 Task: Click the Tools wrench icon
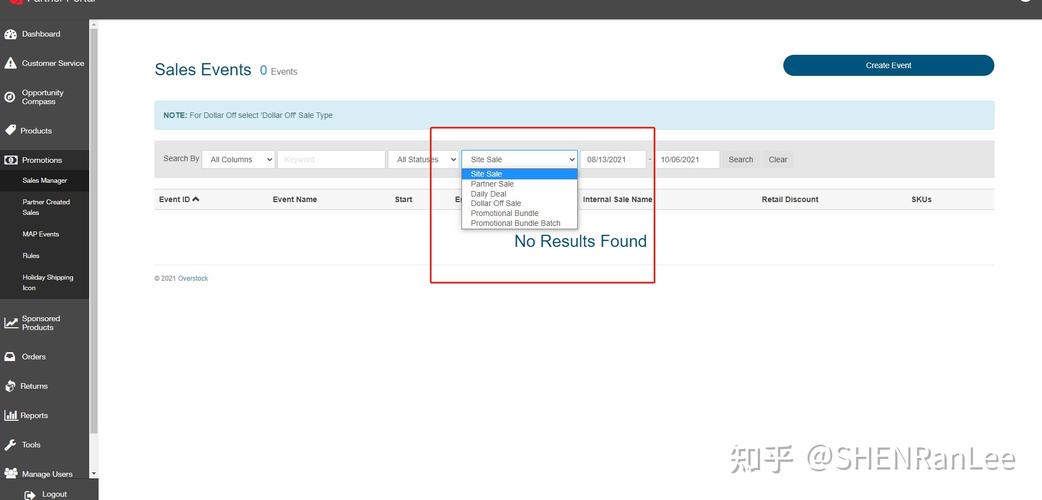(10, 445)
